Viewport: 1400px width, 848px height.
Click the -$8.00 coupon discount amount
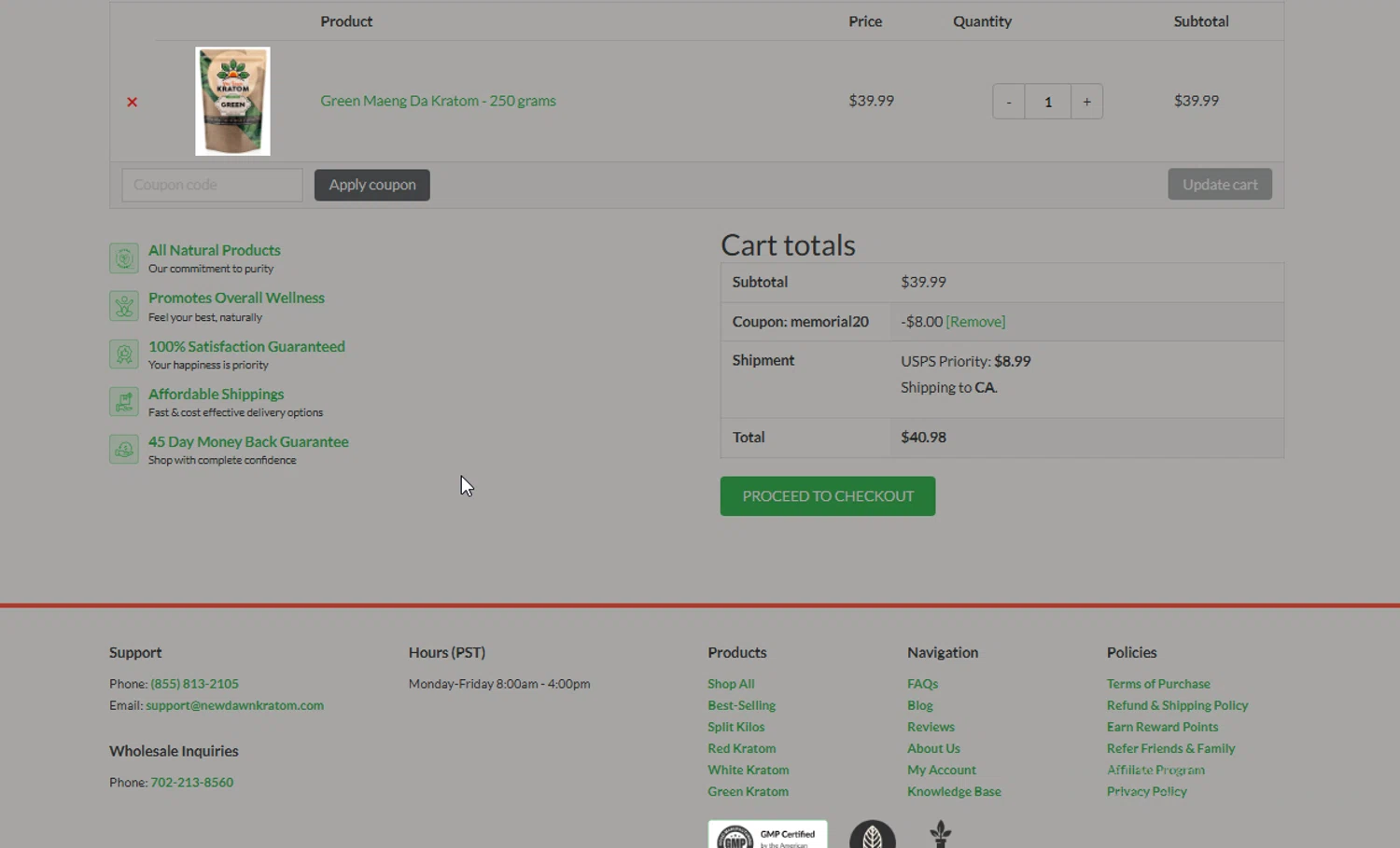pyautogui.click(x=921, y=322)
